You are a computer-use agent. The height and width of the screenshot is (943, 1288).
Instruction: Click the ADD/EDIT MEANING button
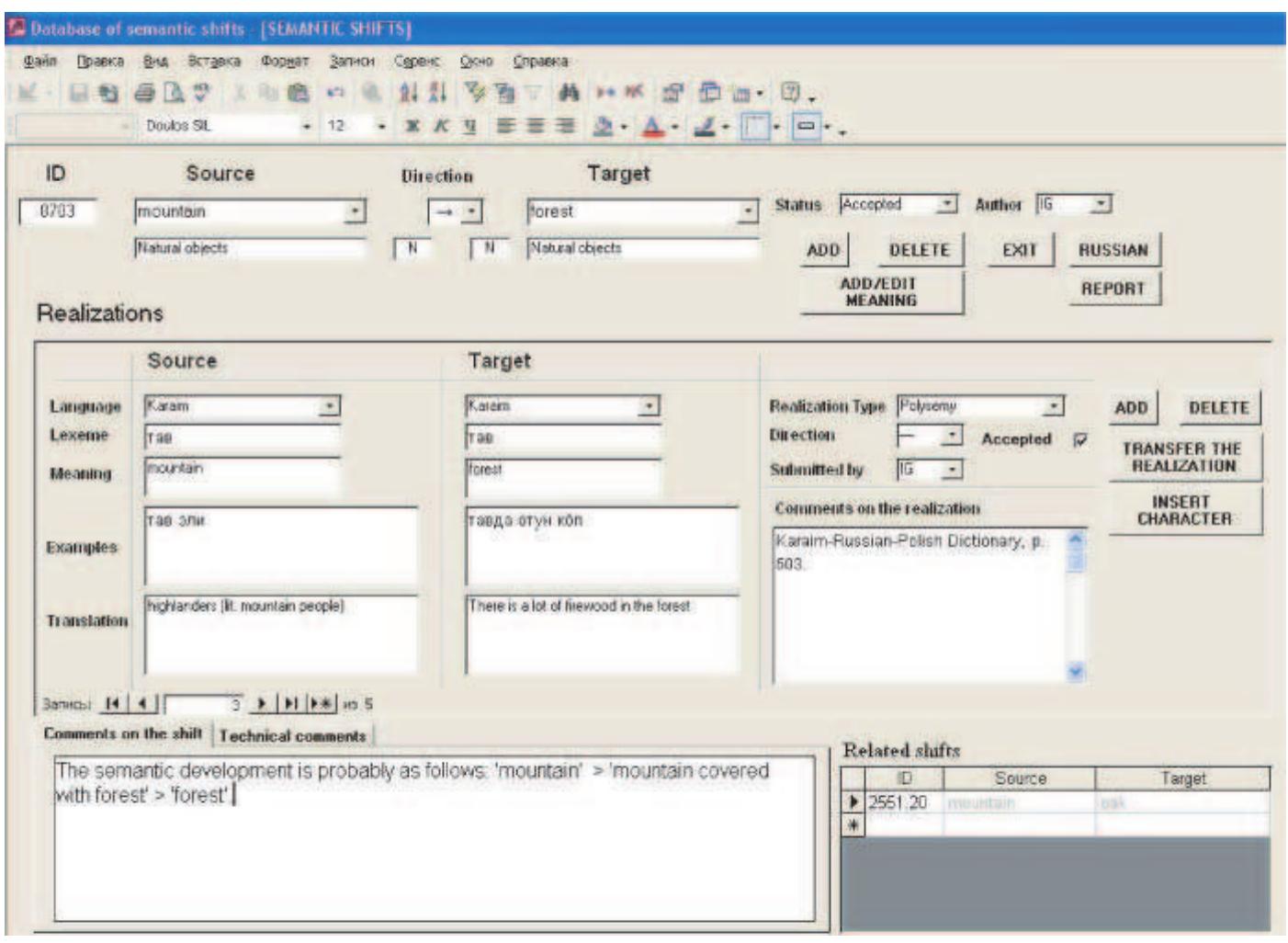[880, 292]
